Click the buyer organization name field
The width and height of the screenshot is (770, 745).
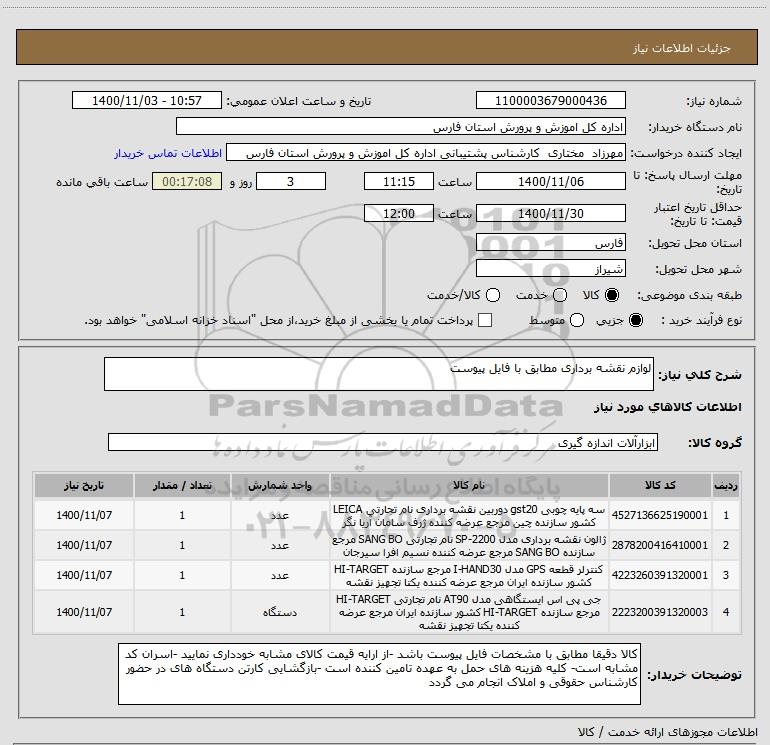[401, 126]
